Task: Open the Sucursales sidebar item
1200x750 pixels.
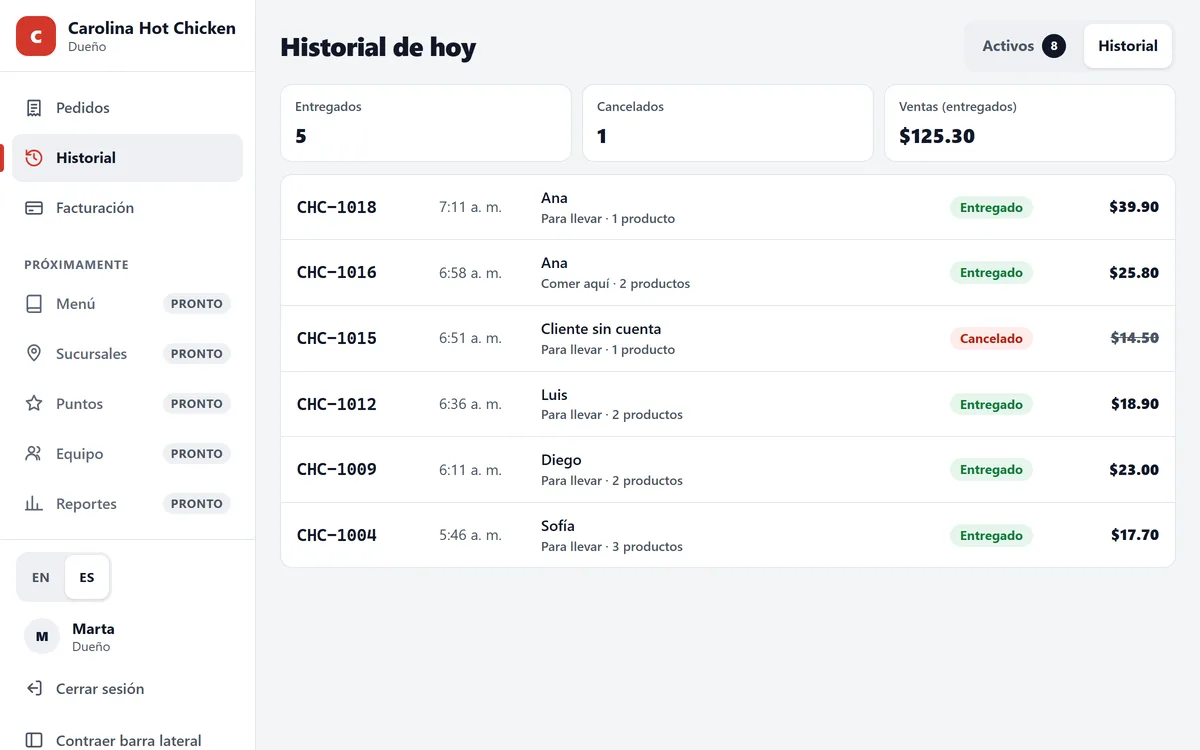Action: click(128, 354)
